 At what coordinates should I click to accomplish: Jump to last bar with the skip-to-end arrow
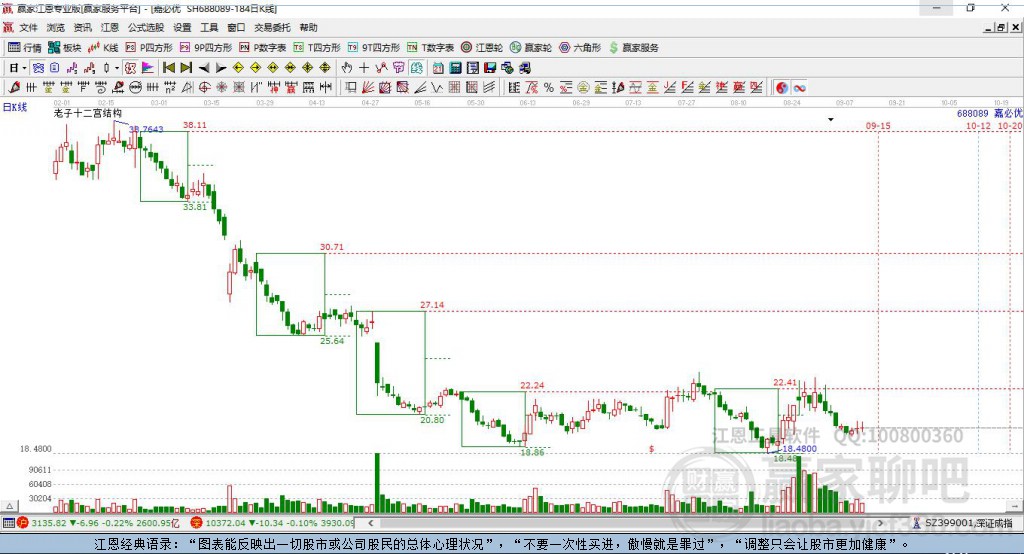pyautogui.click(x=186, y=68)
